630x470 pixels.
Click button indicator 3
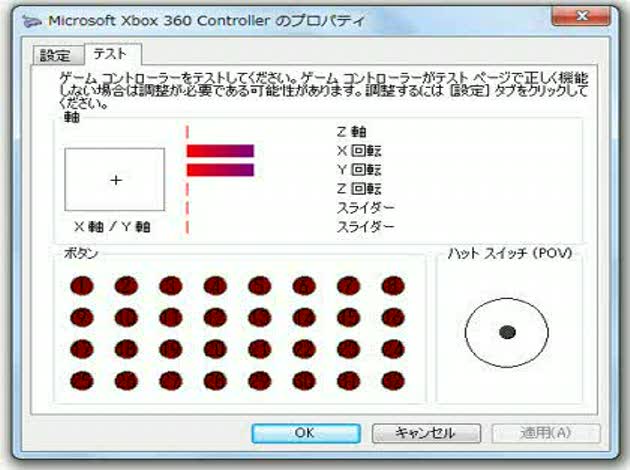pos(171,286)
